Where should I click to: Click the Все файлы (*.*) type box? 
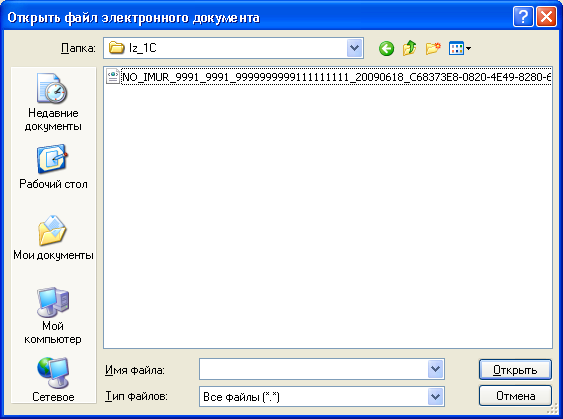click(x=313, y=396)
